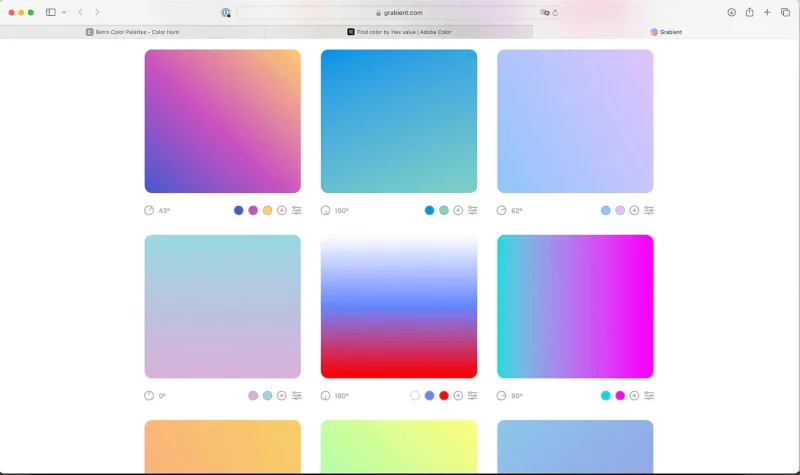
Task: Click the angle dial icon for 0° gradient
Action: coord(149,395)
